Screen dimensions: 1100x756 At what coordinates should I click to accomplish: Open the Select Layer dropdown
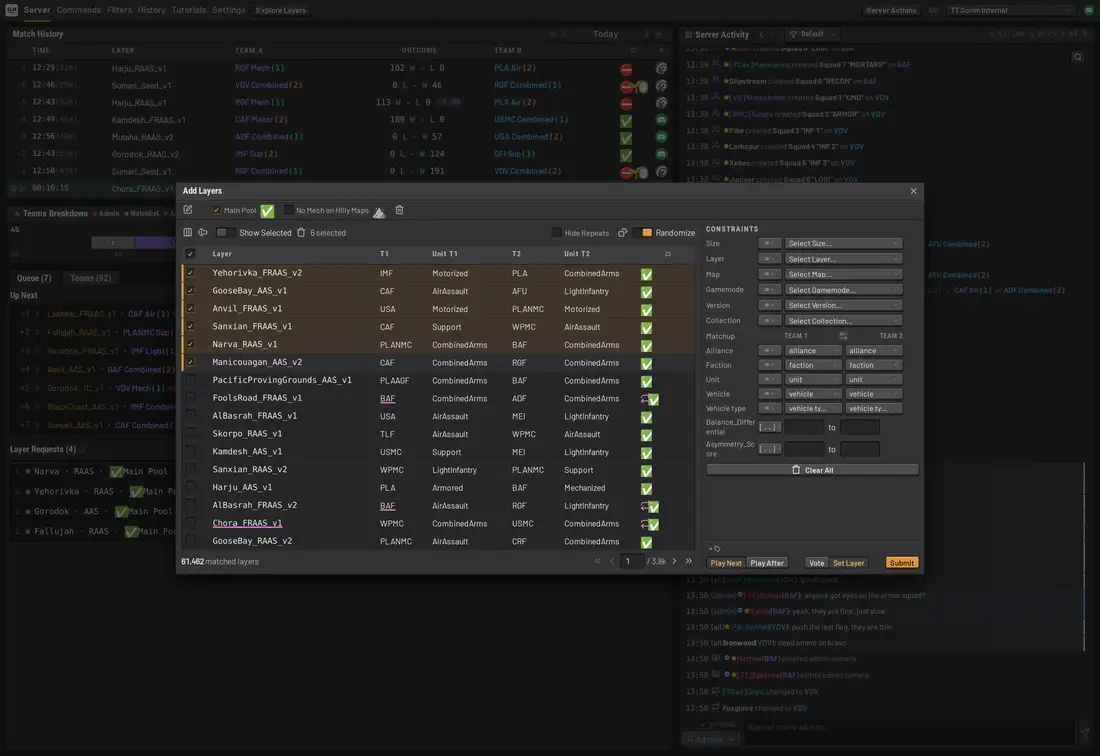843,259
